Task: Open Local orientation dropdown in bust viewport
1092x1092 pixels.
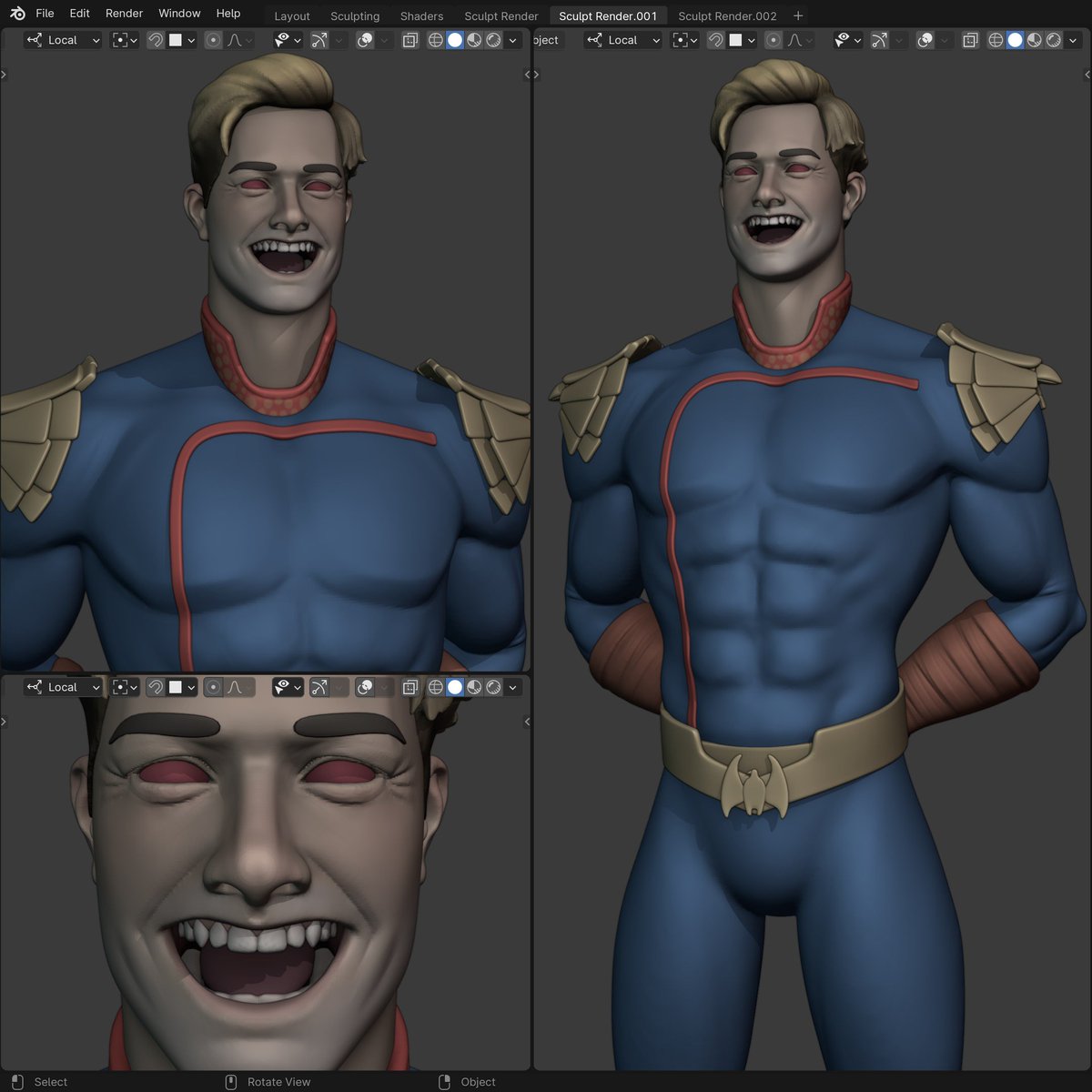Action: 63,40
